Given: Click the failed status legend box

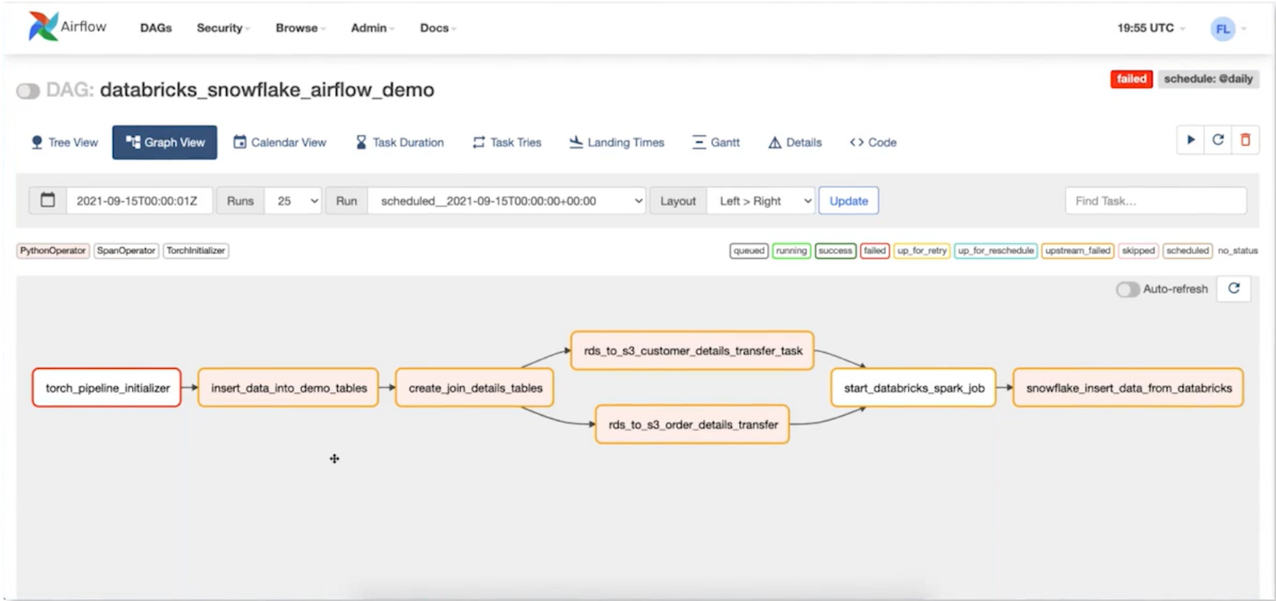Looking at the screenshot, I should pos(875,251).
